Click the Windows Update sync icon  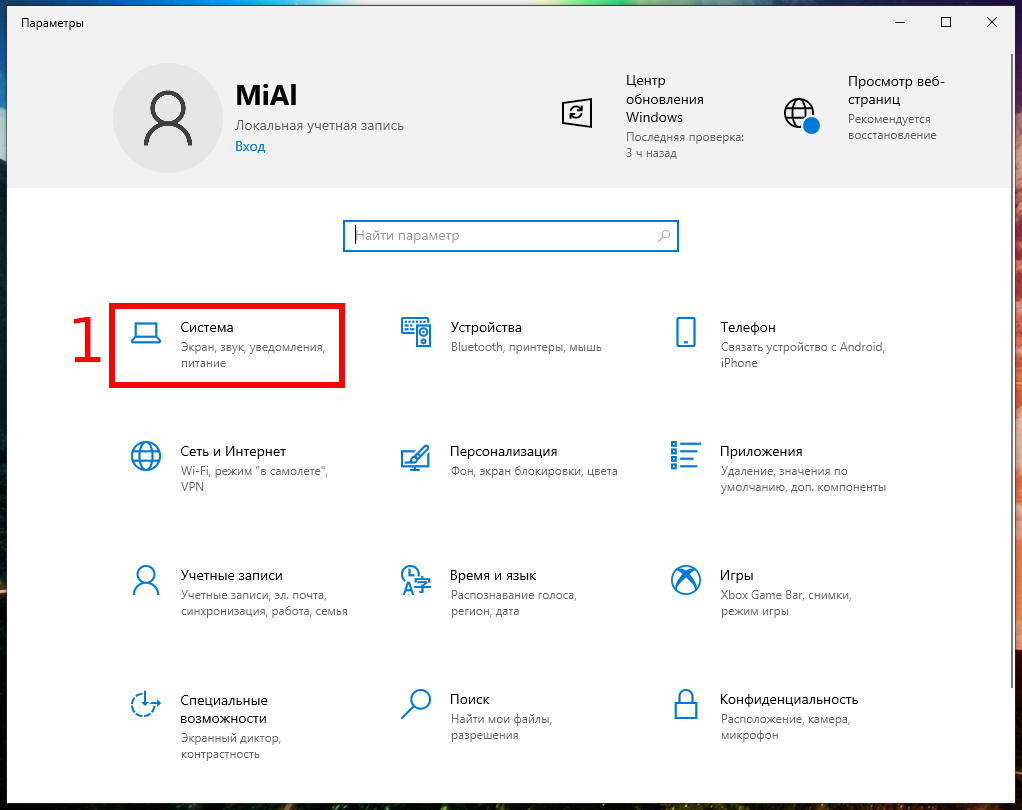coord(576,113)
